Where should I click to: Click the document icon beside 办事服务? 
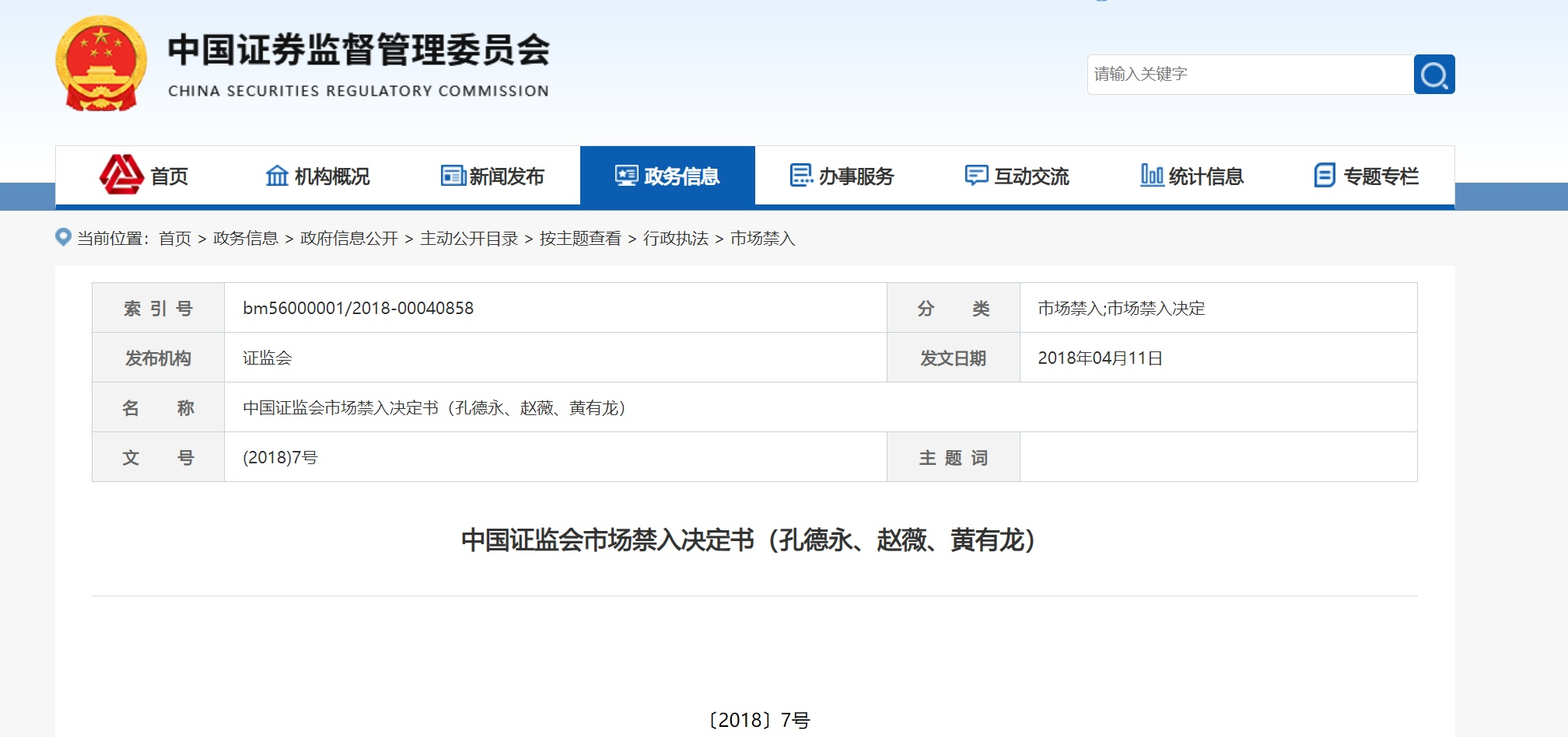801,176
